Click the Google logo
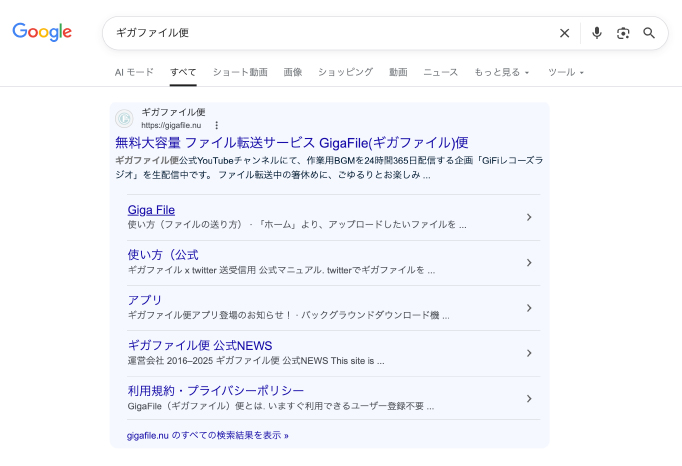682x466 pixels. [x=42, y=32]
